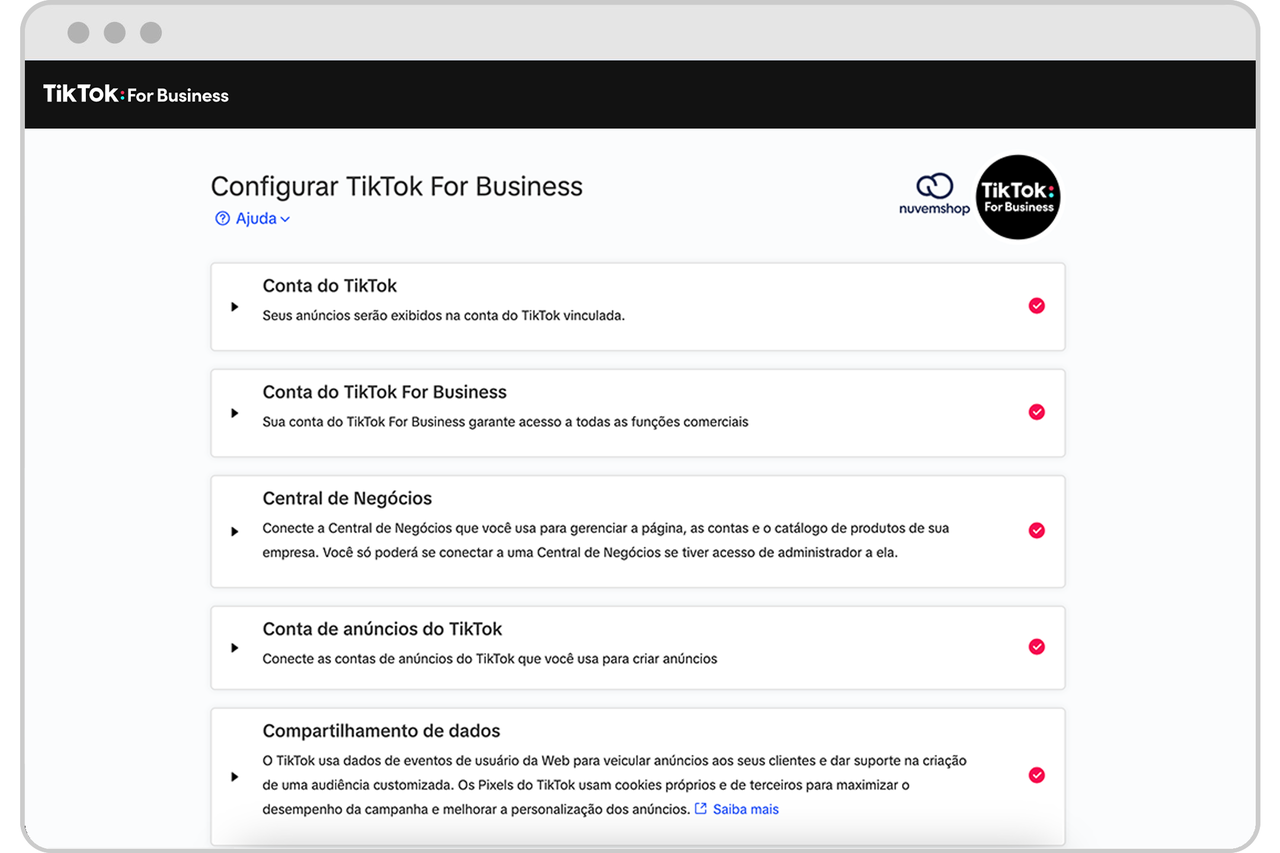Click the second gray window control dot

click(115, 33)
